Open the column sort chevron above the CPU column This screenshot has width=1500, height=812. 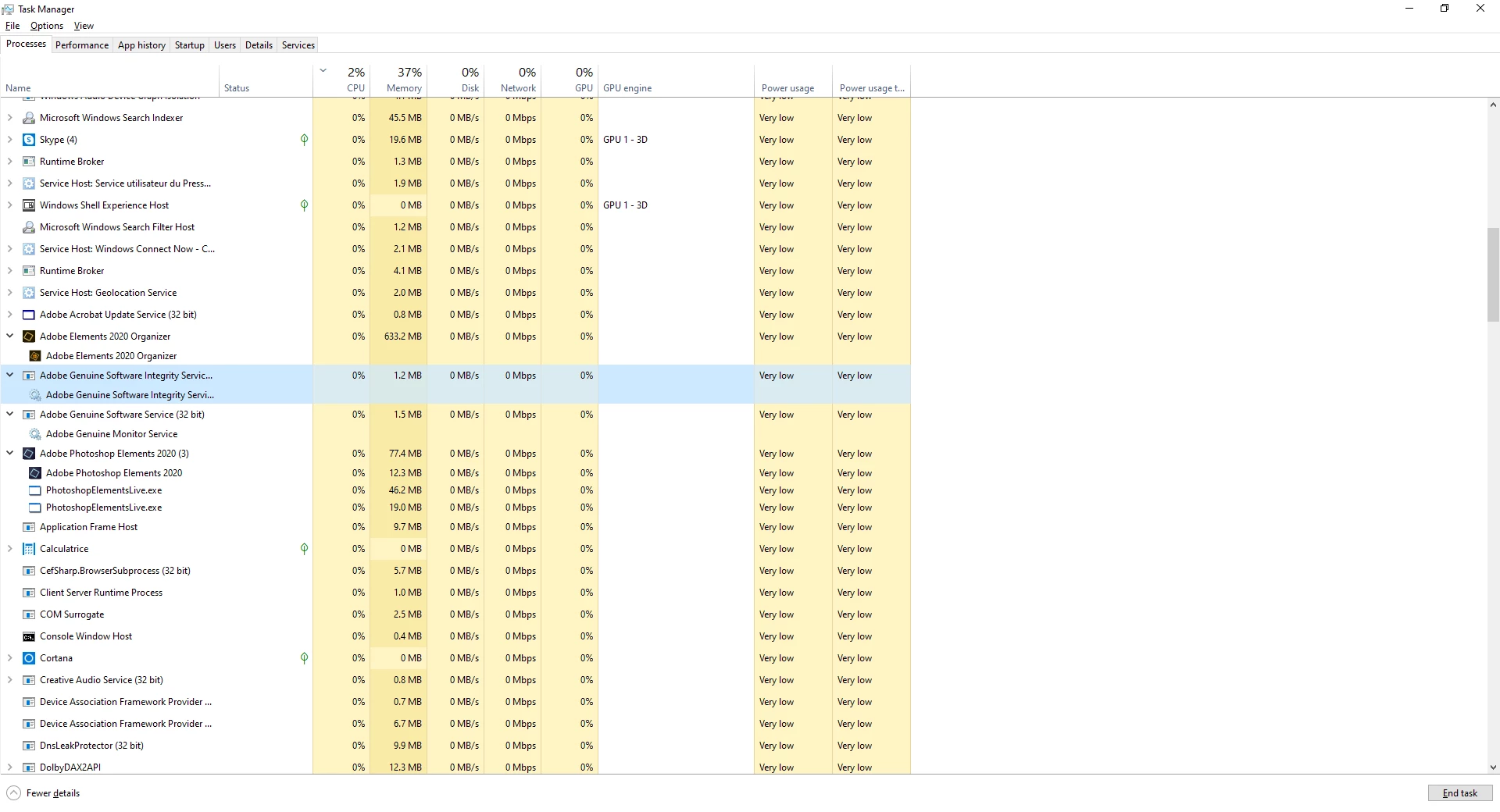coord(323,71)
